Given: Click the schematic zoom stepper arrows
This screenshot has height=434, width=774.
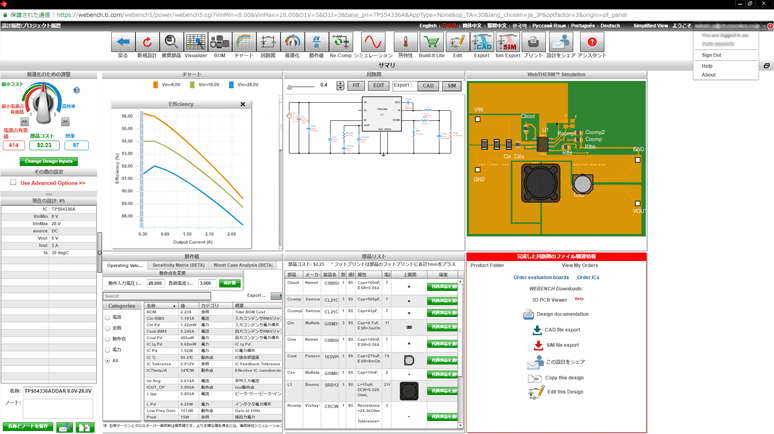Looking at the screenshot, I should click(340, 86).
